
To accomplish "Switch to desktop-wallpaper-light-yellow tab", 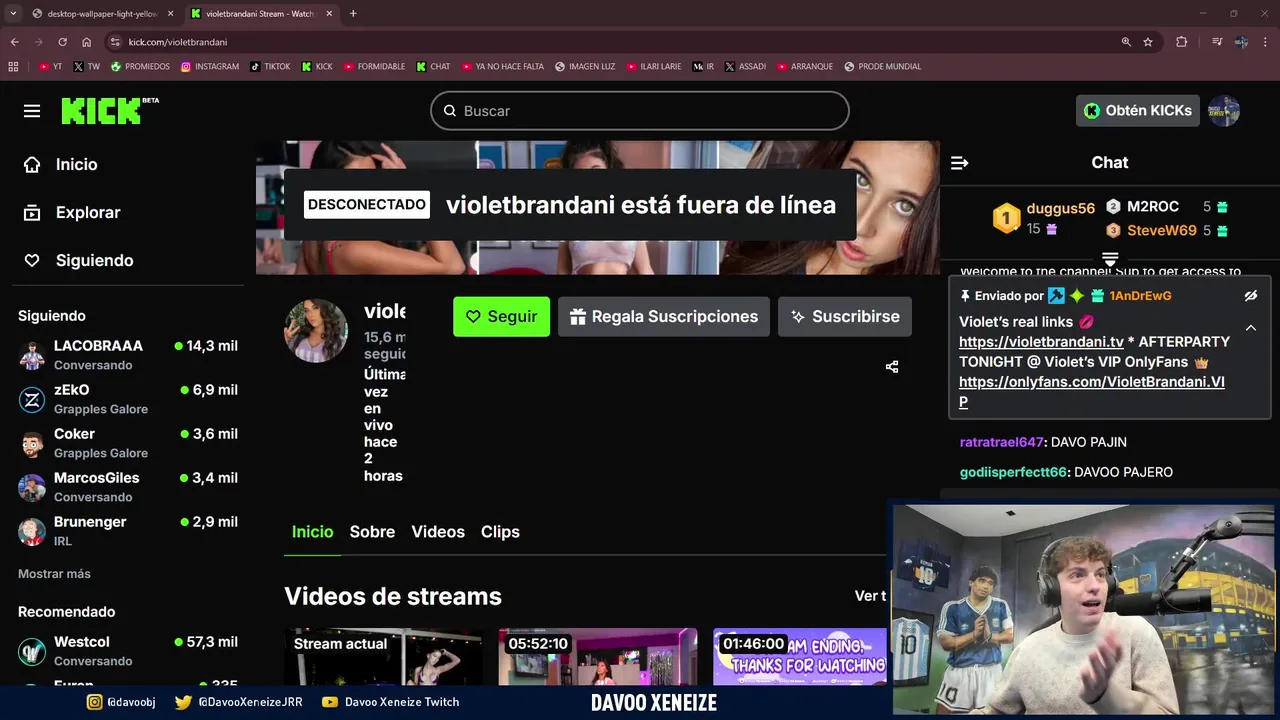I will tap(100, 14).
